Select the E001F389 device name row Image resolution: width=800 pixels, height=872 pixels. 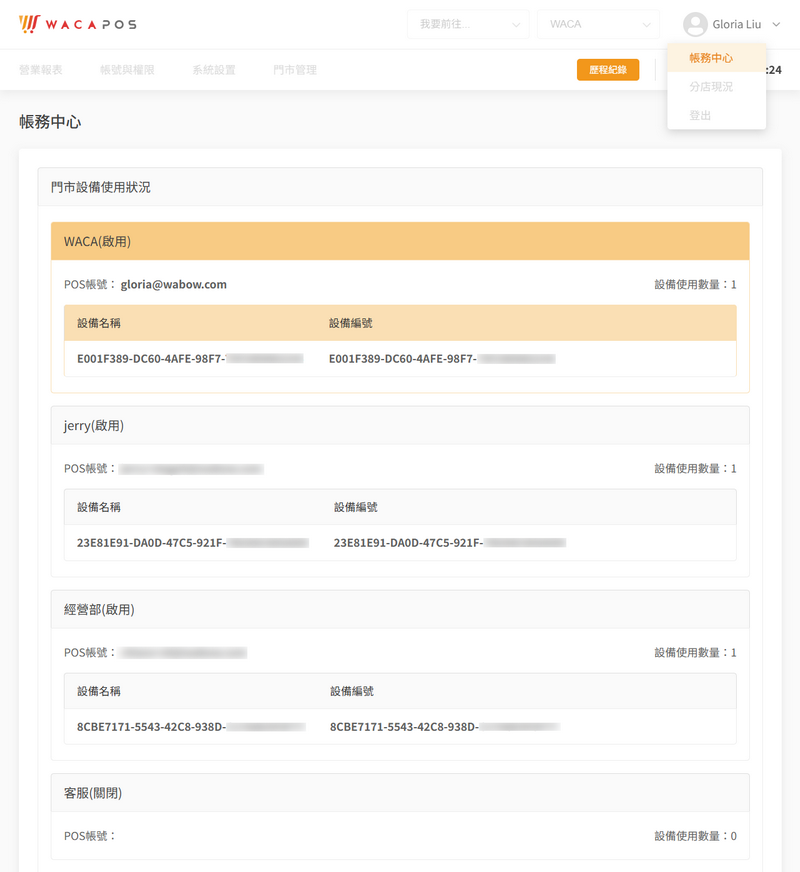[x=190, y=358]
